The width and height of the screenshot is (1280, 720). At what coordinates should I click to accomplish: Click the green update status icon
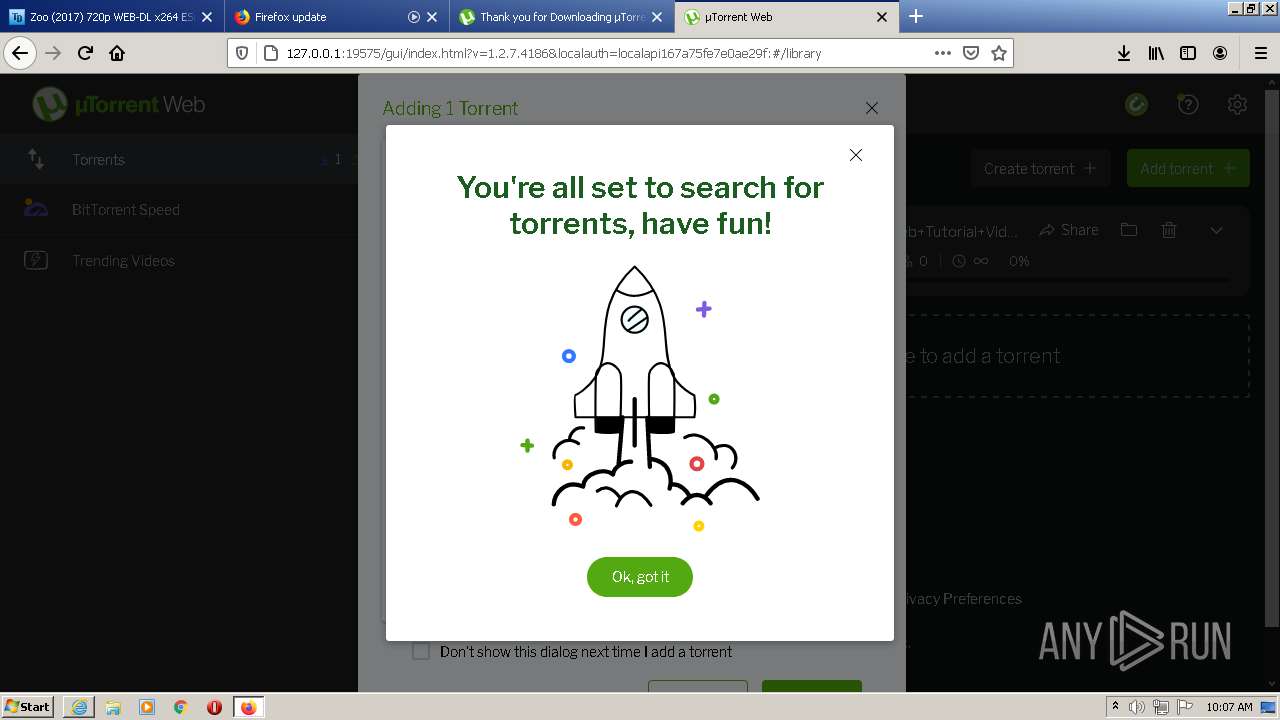click(x=1136, y=104)
